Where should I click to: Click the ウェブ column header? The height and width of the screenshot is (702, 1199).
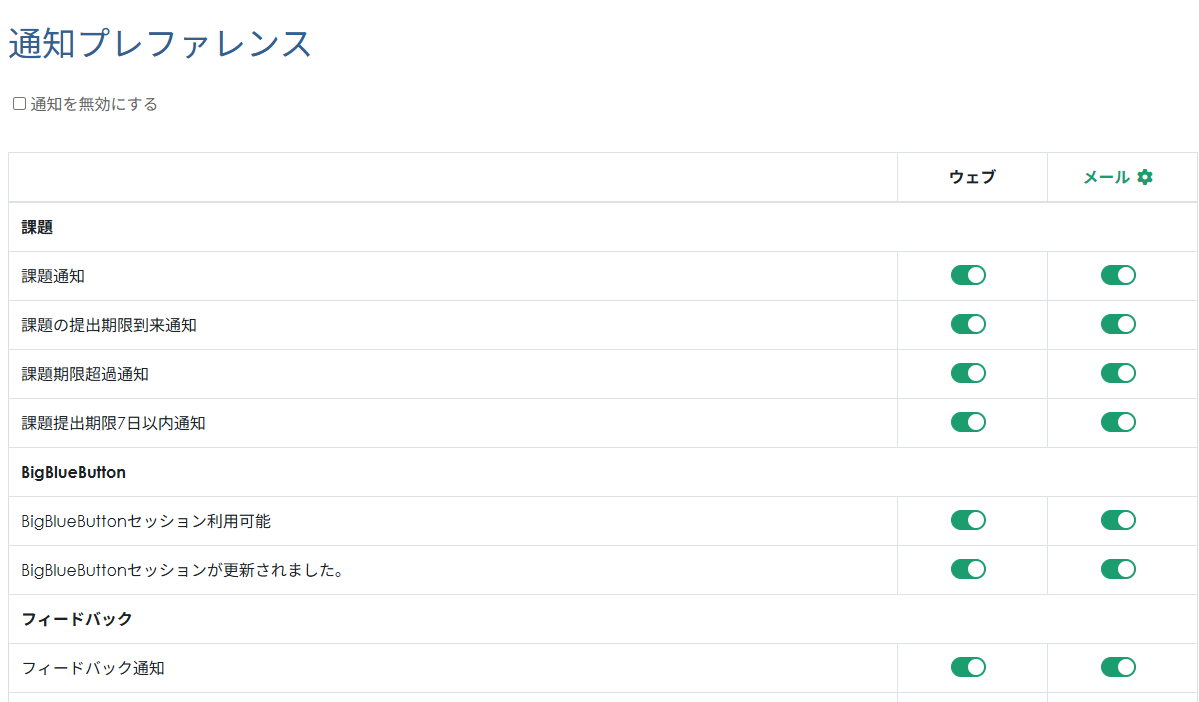[972, 177]
